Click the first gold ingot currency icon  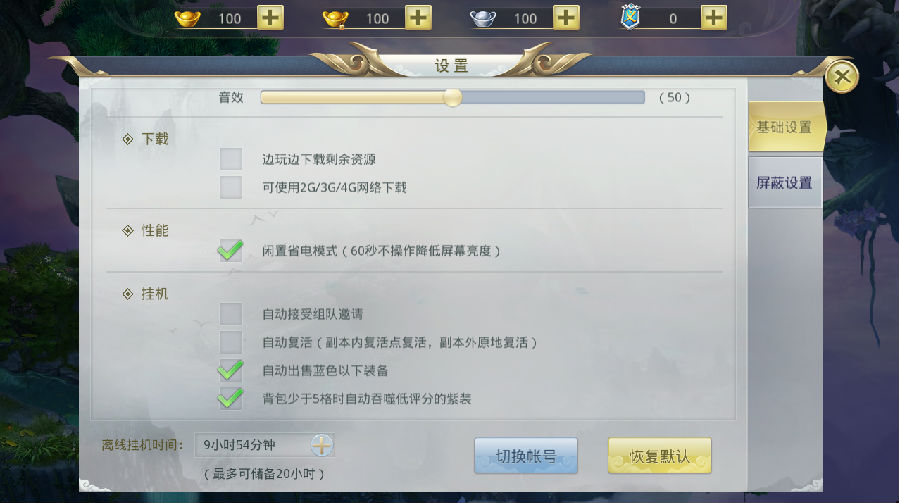187,18
